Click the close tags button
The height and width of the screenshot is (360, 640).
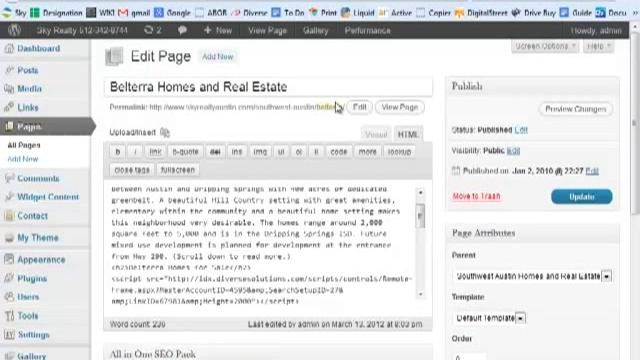[132, 170]
